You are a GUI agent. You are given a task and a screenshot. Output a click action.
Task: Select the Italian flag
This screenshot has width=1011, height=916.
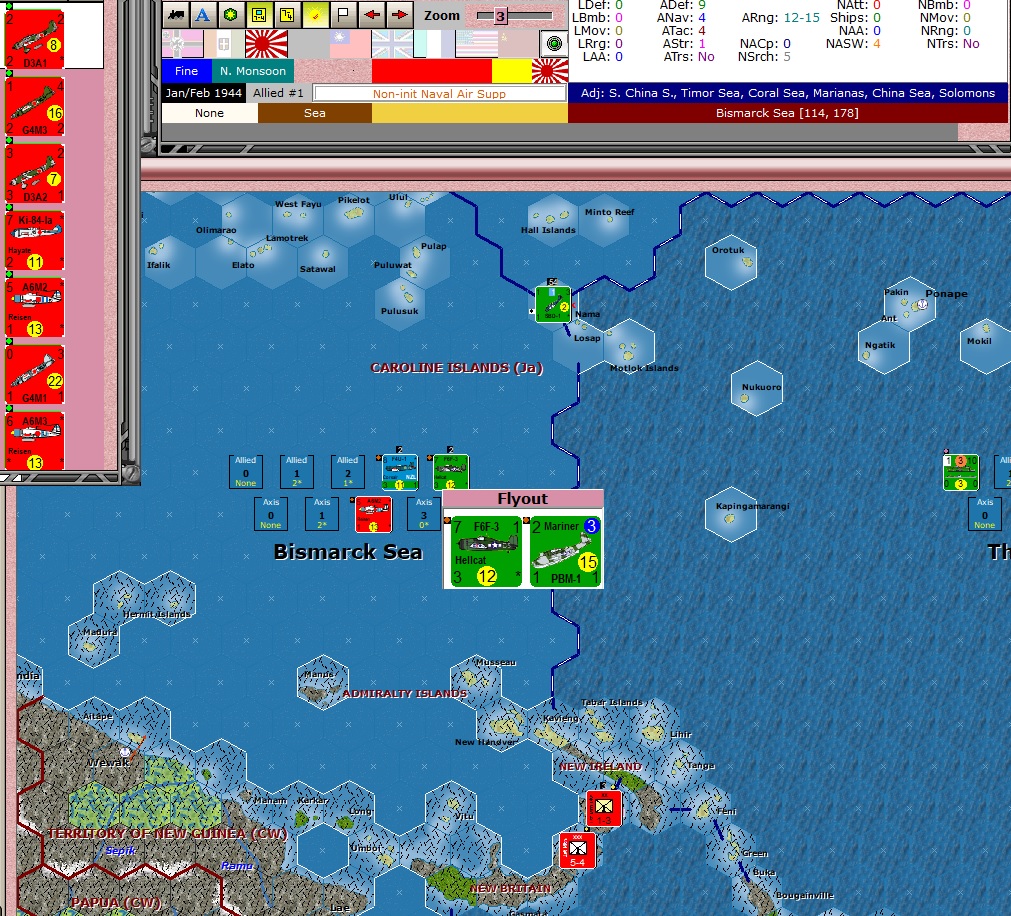point(224,44)
